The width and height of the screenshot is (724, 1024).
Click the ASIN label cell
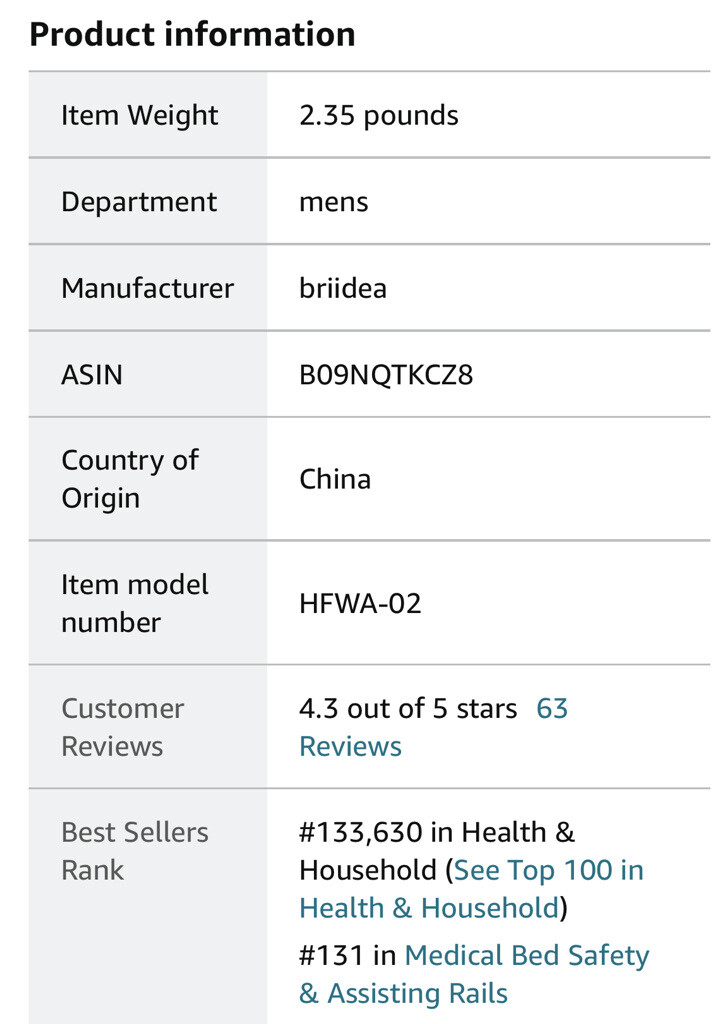point(148,374)
